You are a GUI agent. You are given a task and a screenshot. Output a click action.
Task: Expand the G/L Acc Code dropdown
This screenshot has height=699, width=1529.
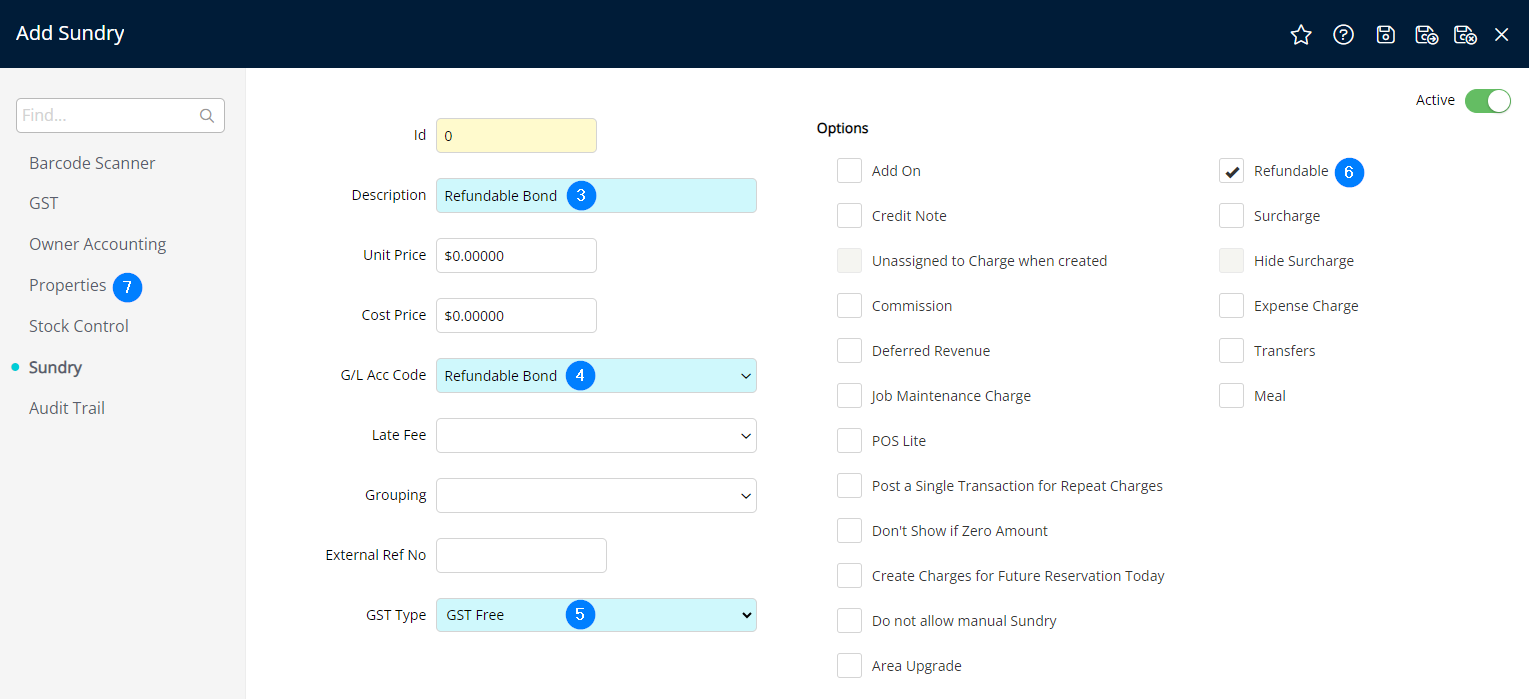click(744, 376)
